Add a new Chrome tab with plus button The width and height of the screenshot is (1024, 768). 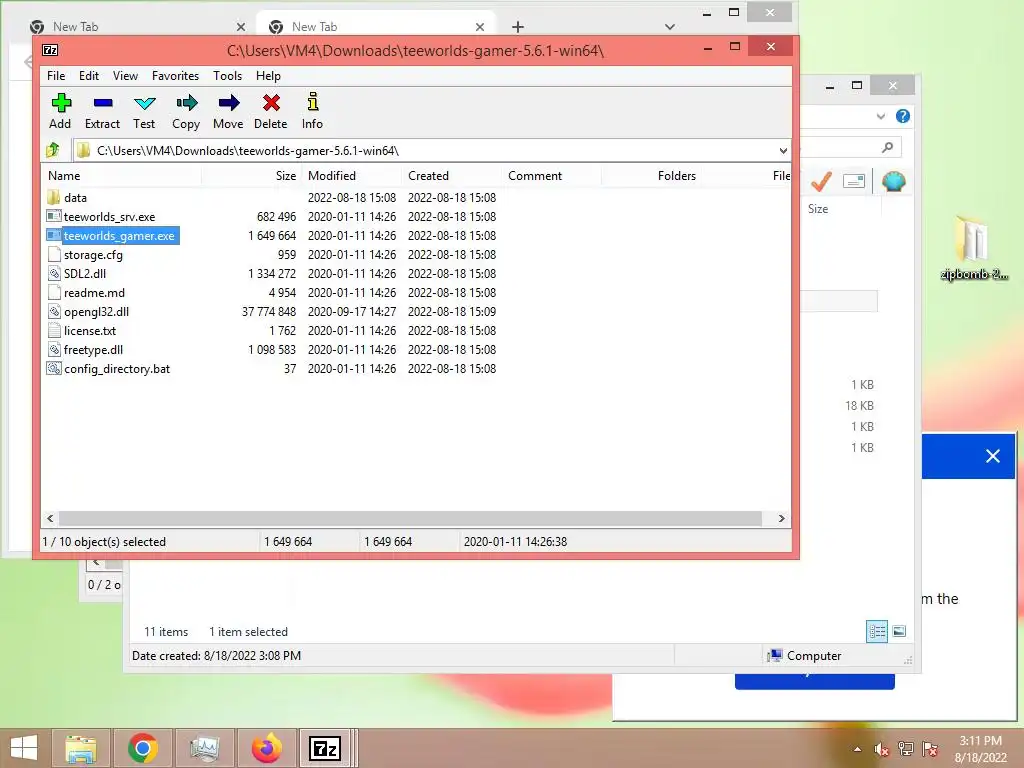(518, 27)
